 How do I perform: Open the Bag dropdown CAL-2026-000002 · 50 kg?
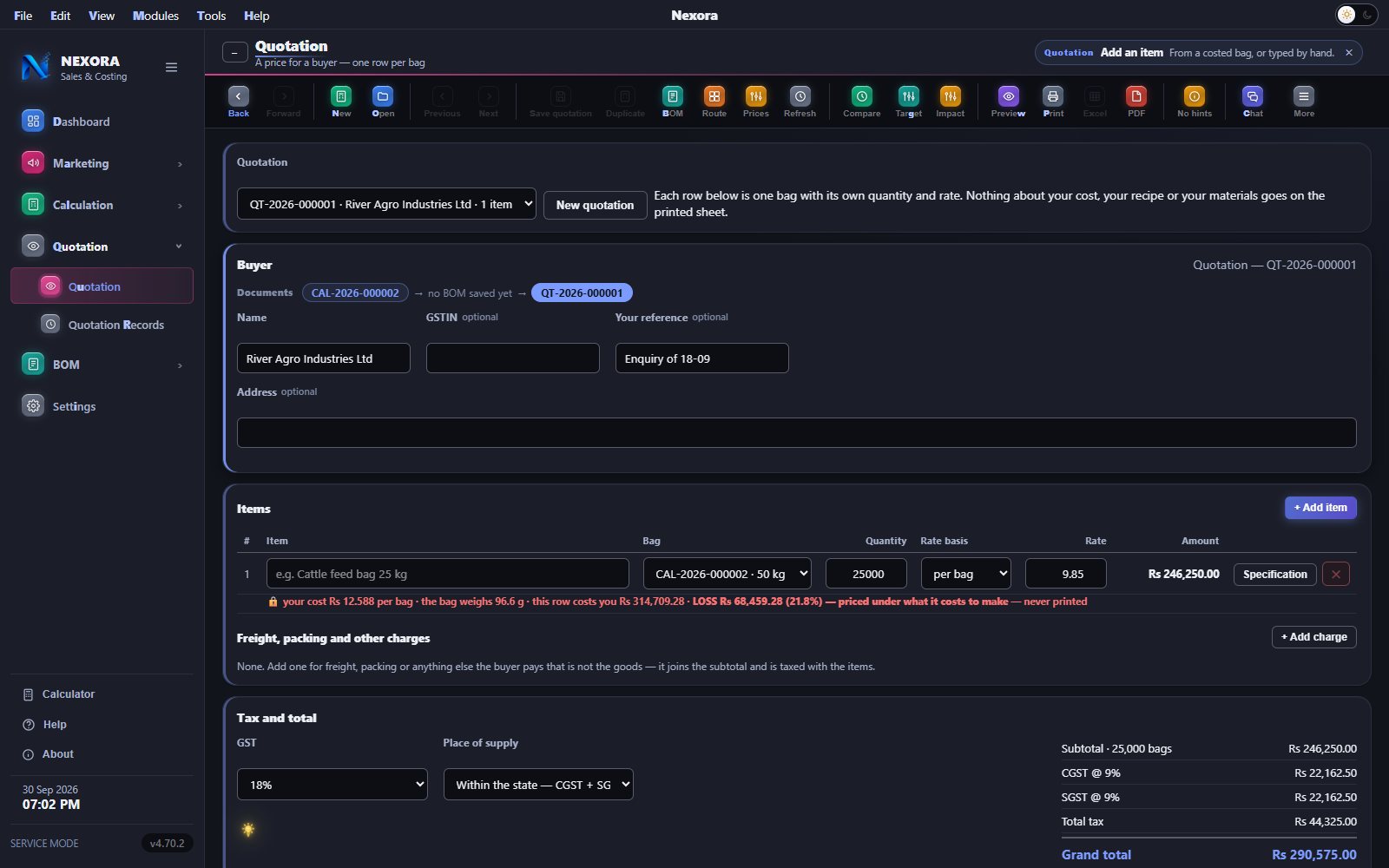[727, 574]
